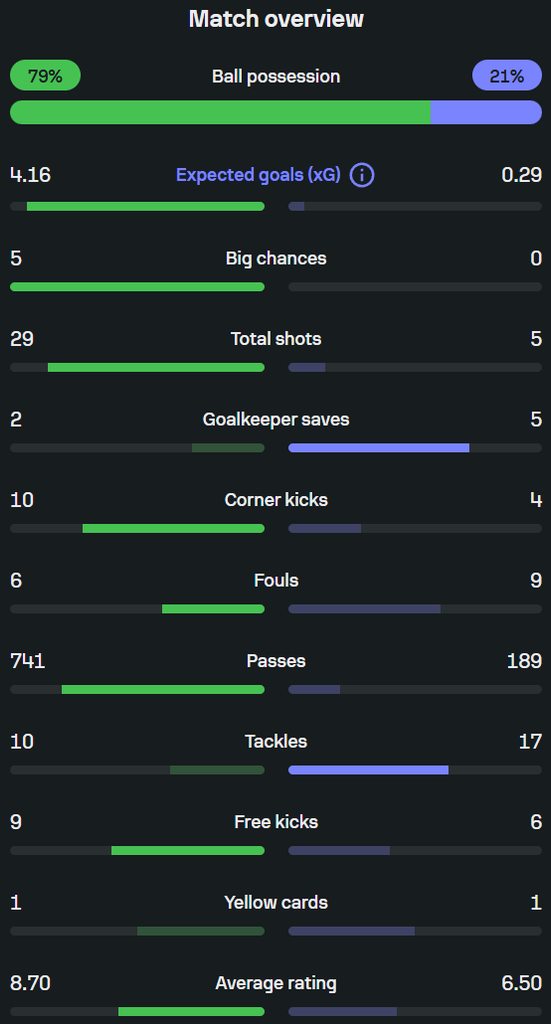Click the green Total shots bar
The height and width of the screenshot is (1024, 551).
tap(156, 368)
